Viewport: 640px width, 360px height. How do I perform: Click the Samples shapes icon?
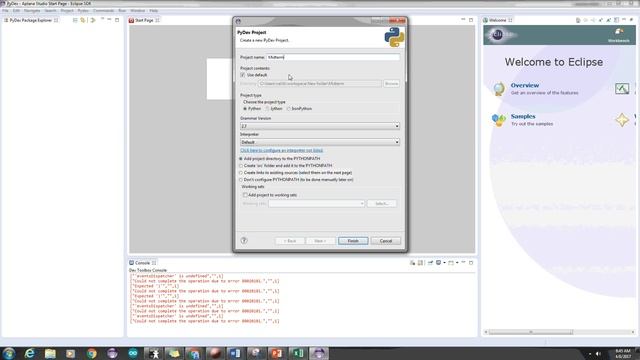[x=499, y=120]
